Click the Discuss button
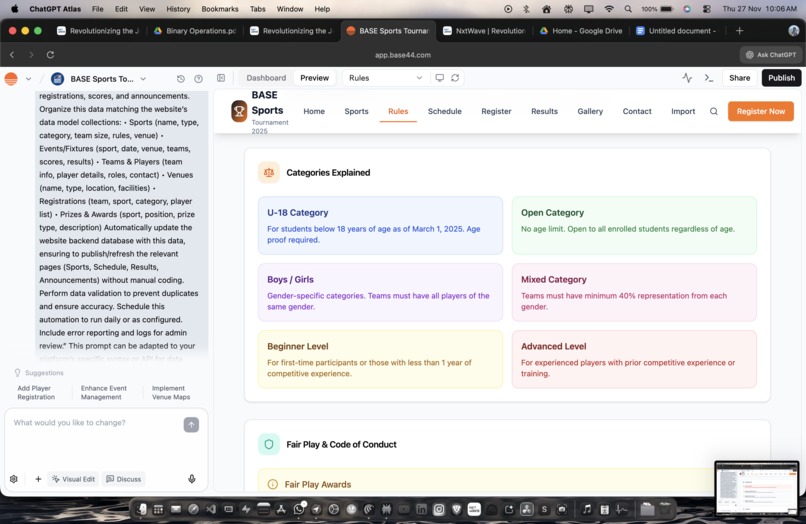Image resolution: width=806 pixels, height=524 pixels. point(123,479)
